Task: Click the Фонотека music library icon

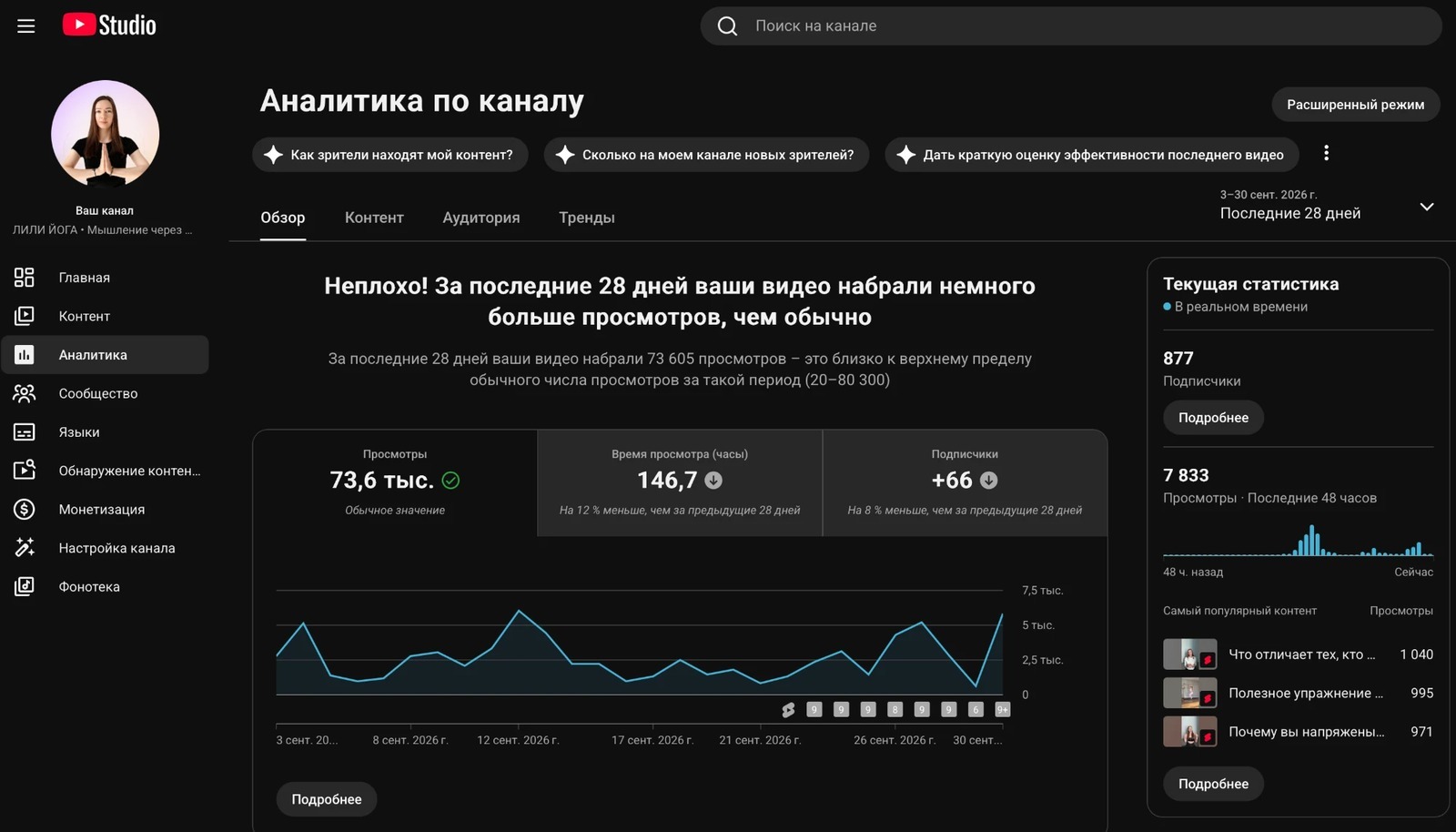Action: [x=25, y=587]
